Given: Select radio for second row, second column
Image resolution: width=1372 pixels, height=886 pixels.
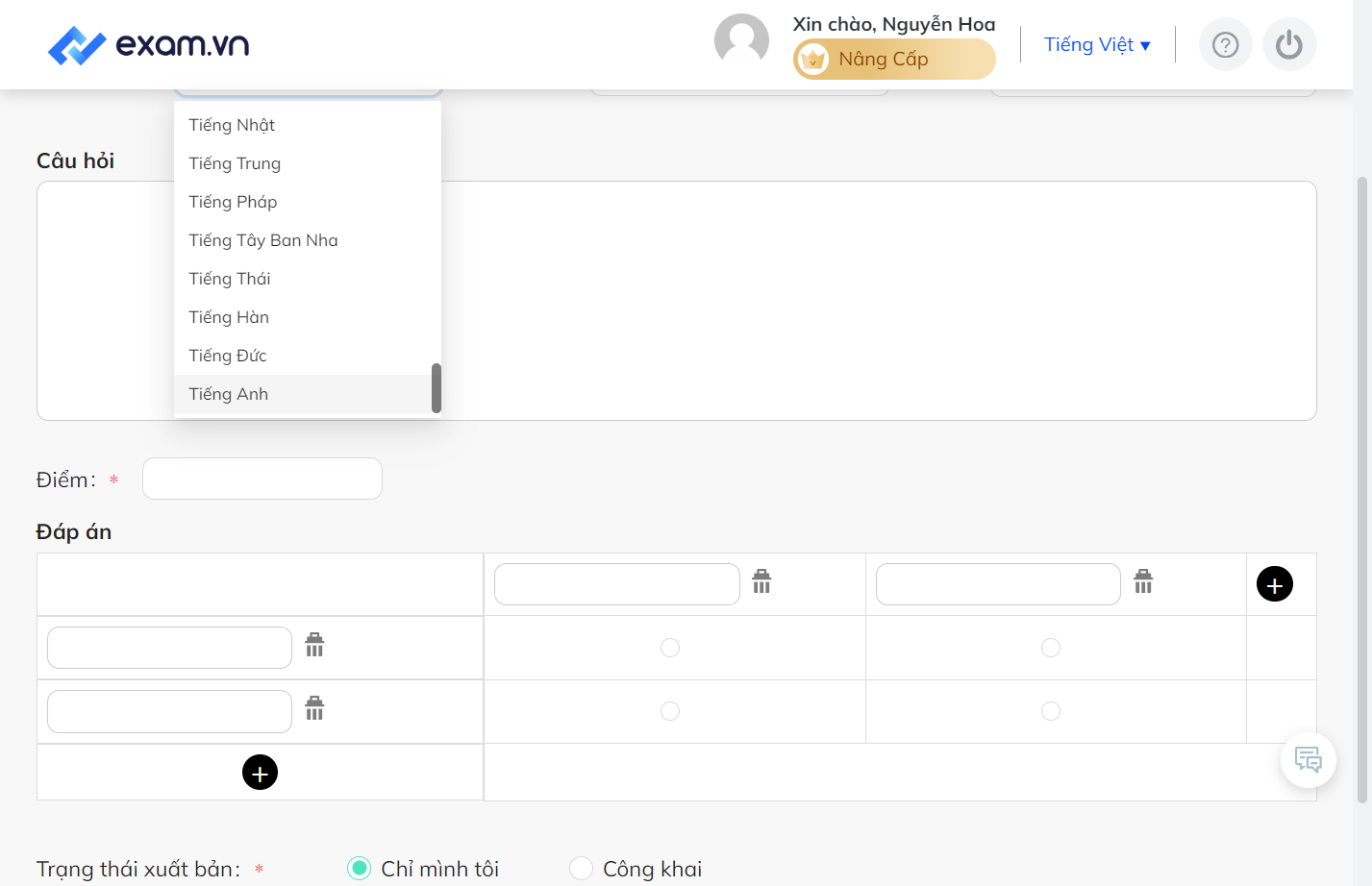Looking at the screenshot, I should pos(1051,711).
